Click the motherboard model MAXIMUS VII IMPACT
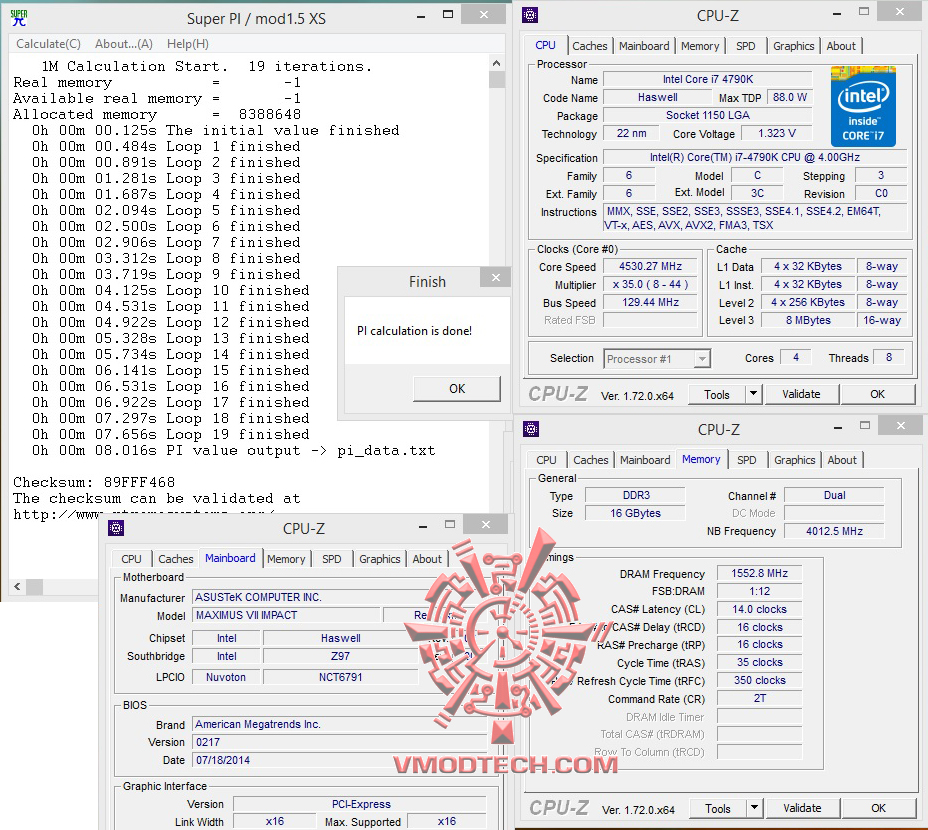The height and width of the screenshot is (830, 928). point(287,615)
